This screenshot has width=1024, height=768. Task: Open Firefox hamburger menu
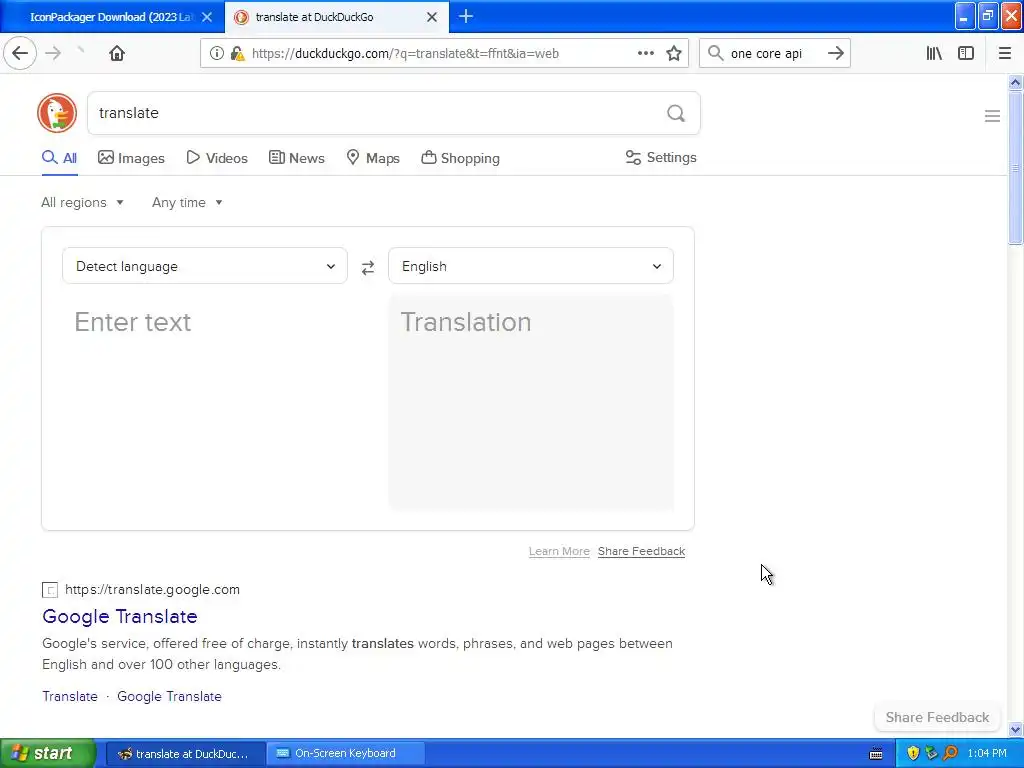pyautogui.click(x=1004, y=53)
